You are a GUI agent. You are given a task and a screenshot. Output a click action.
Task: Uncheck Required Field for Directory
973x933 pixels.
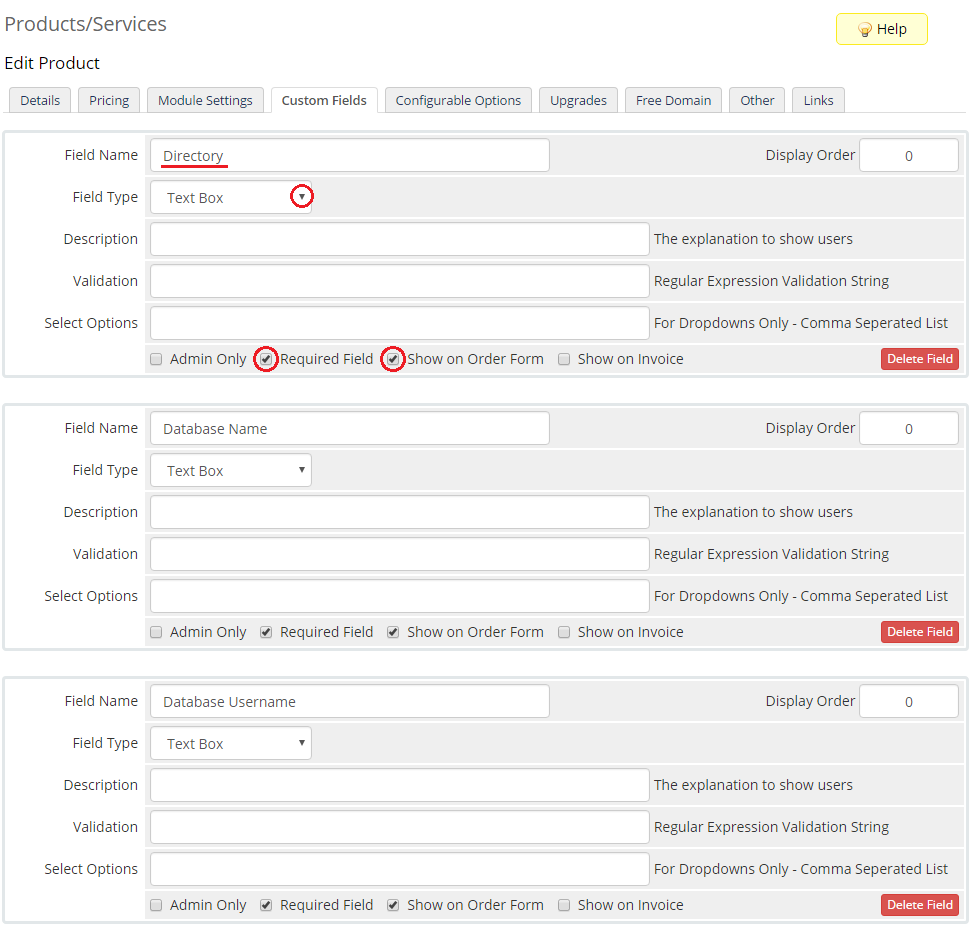266,359
